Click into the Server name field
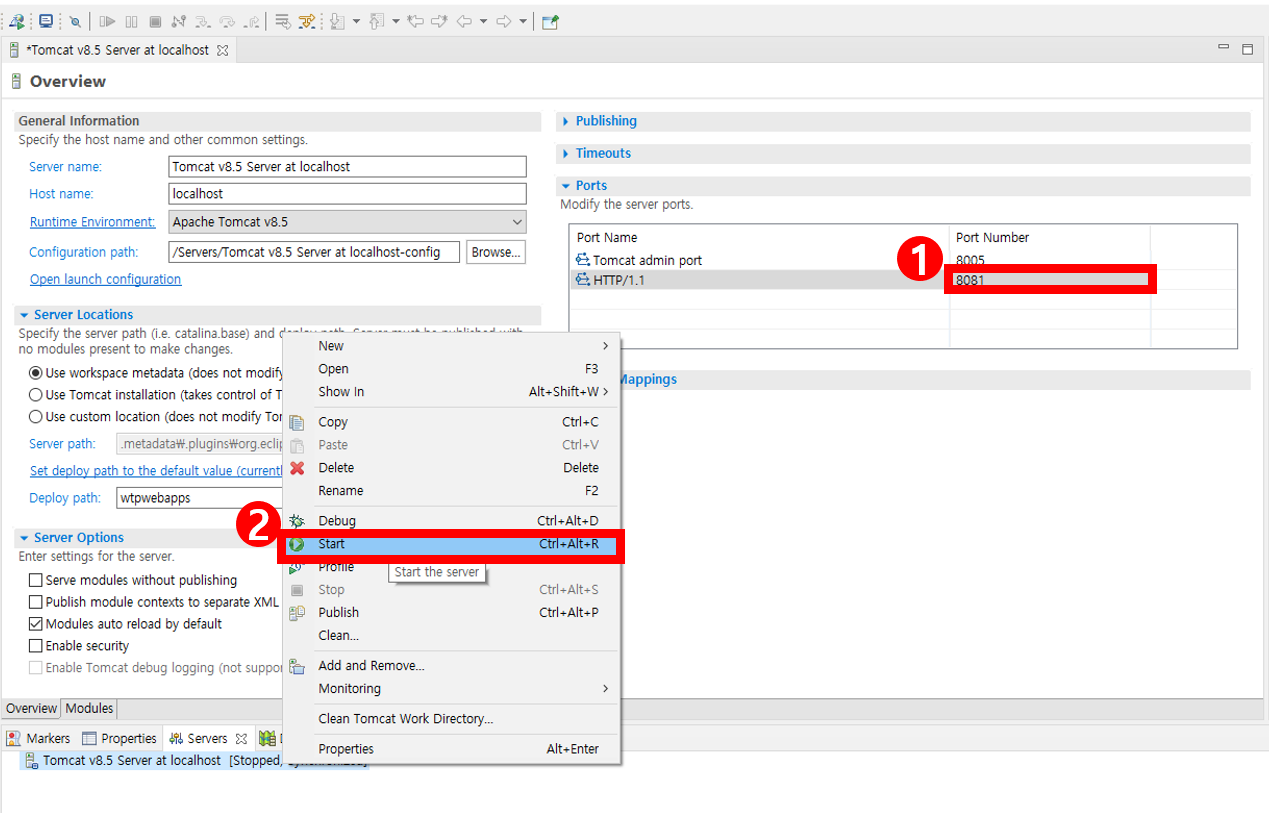This screenshot has height=813, width=1269. click(348, 167)
